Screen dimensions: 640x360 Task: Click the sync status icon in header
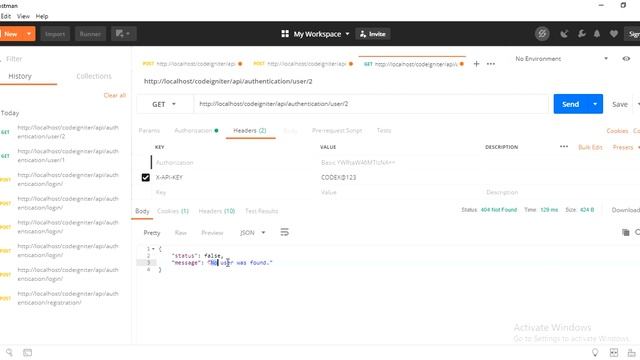542,34
